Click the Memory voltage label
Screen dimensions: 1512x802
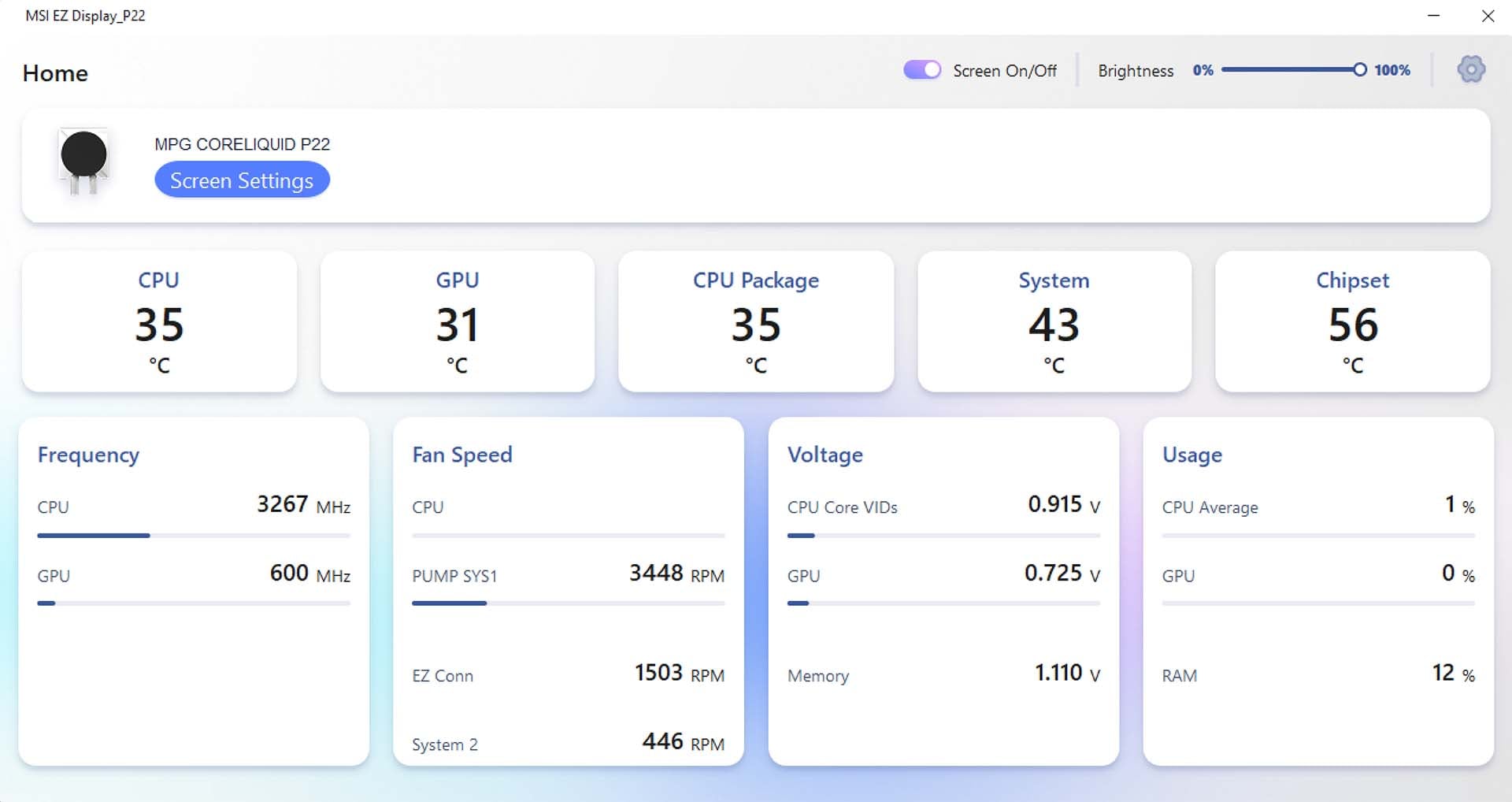click(818, 676)
